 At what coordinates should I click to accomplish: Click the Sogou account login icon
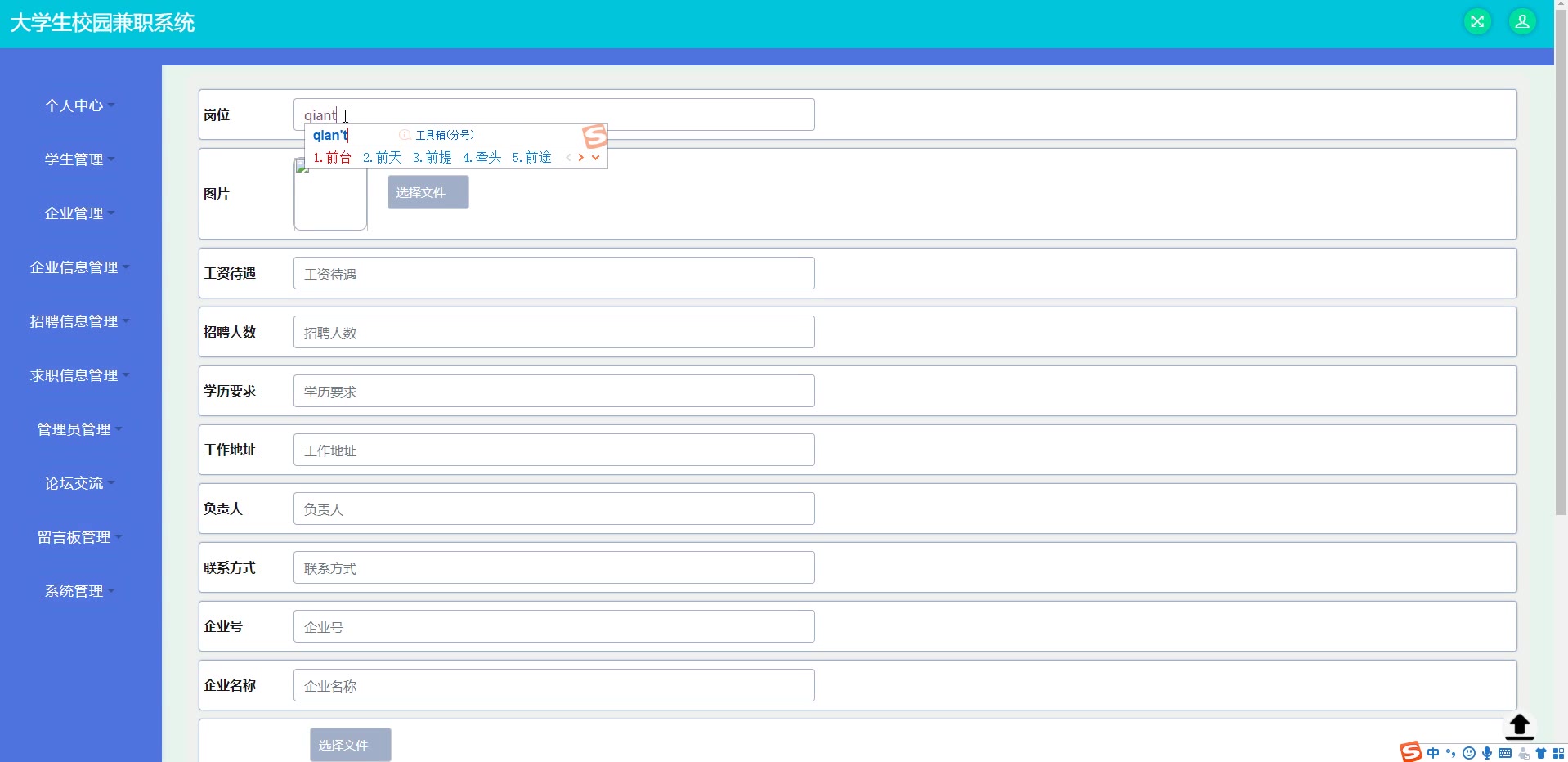[1523, 753]
